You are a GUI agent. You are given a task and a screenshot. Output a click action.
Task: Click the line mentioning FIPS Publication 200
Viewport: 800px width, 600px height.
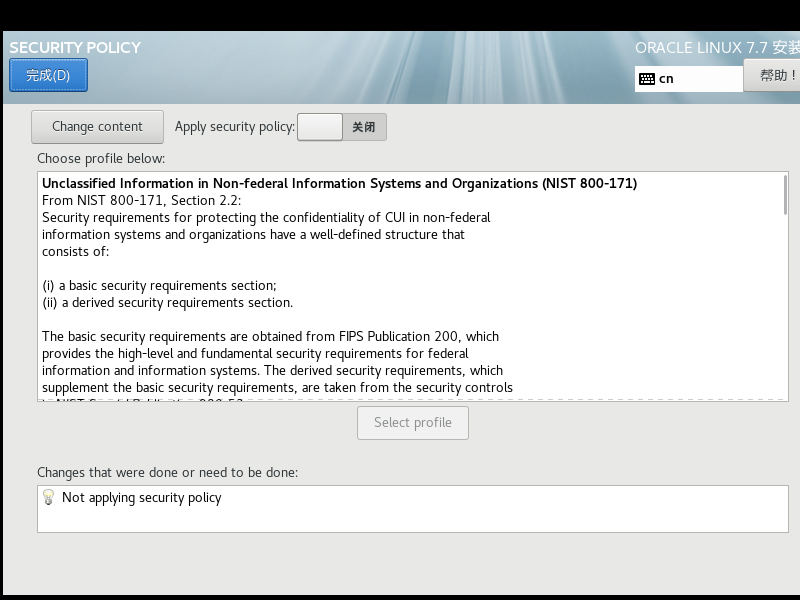[270, 337]
